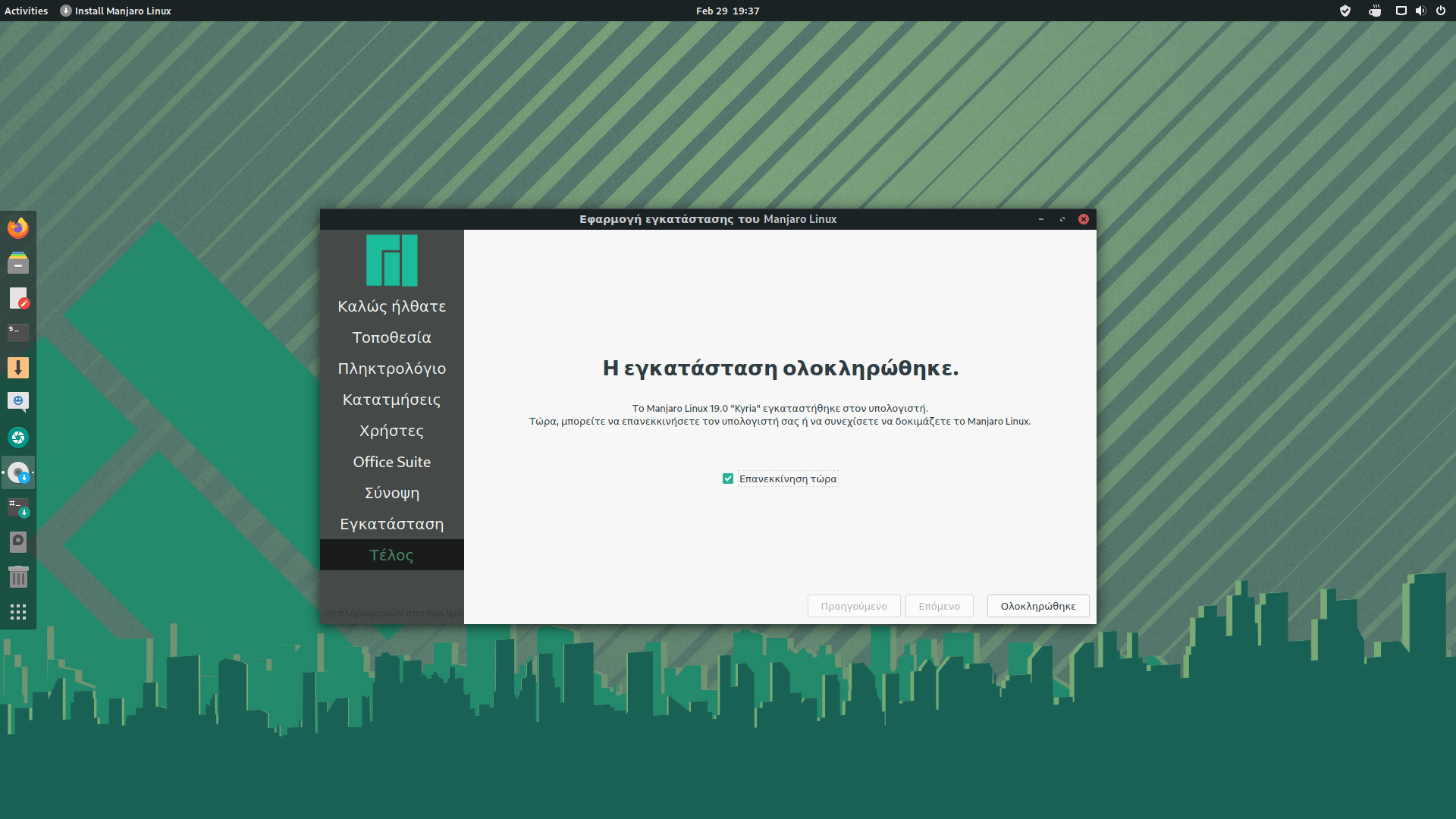Click the Προηγούμενο button
This screenshot has width=1456, height=819.
(853, 606)
